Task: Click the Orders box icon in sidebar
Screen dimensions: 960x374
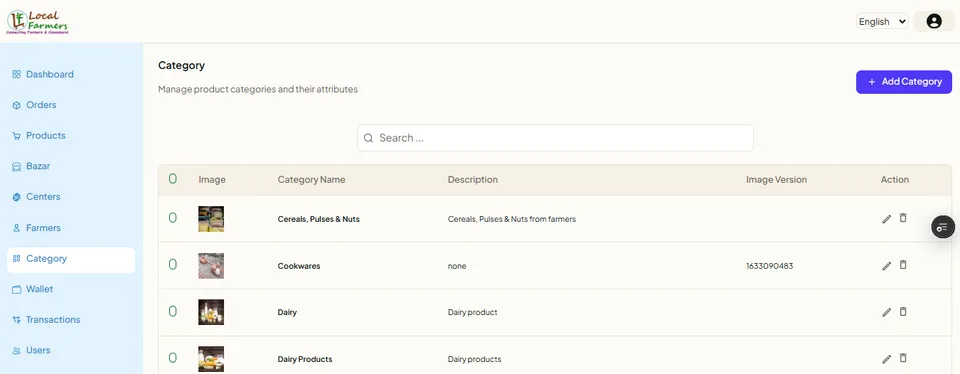Action: 17,105
